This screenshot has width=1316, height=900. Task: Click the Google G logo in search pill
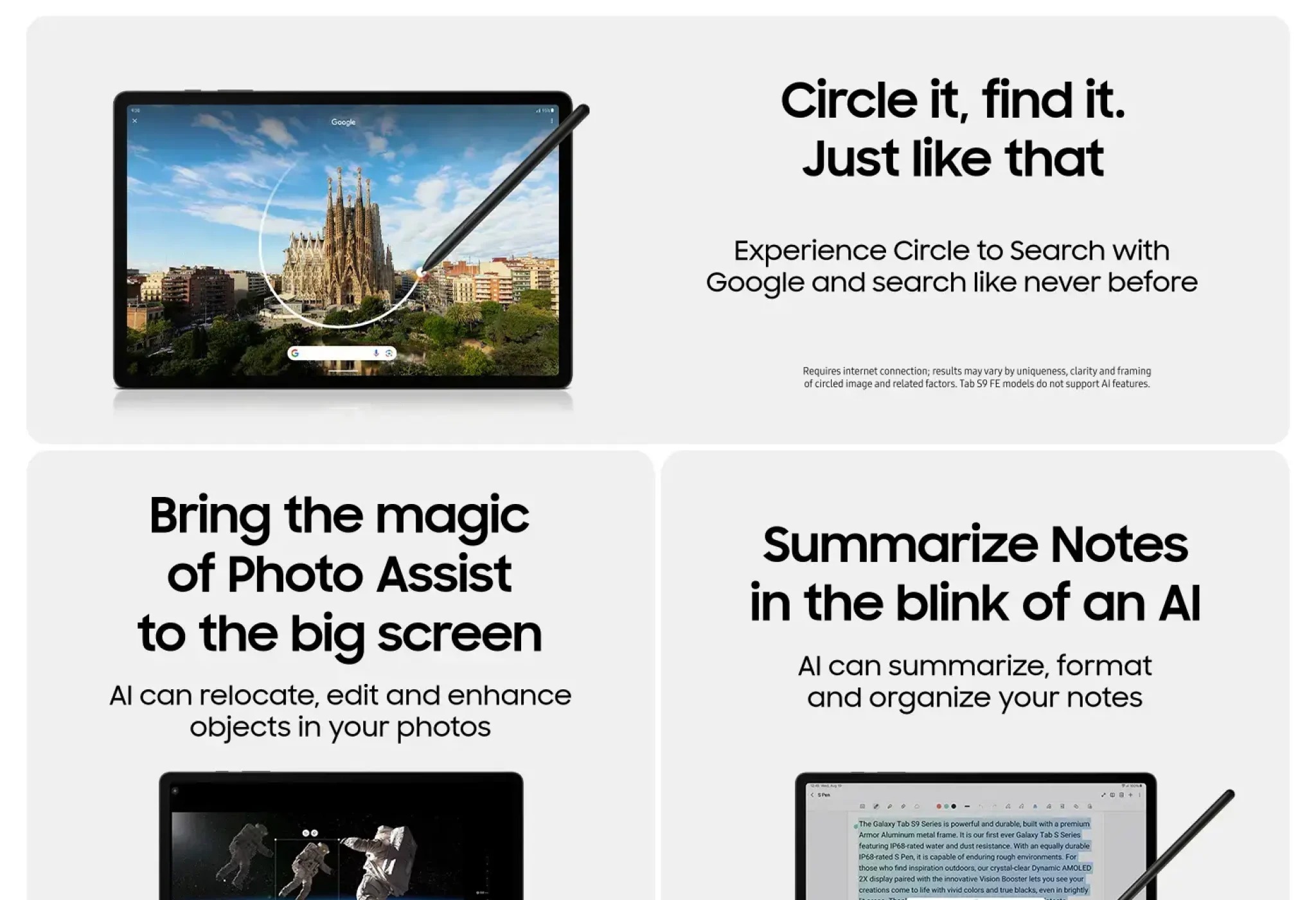click(295, 353)
